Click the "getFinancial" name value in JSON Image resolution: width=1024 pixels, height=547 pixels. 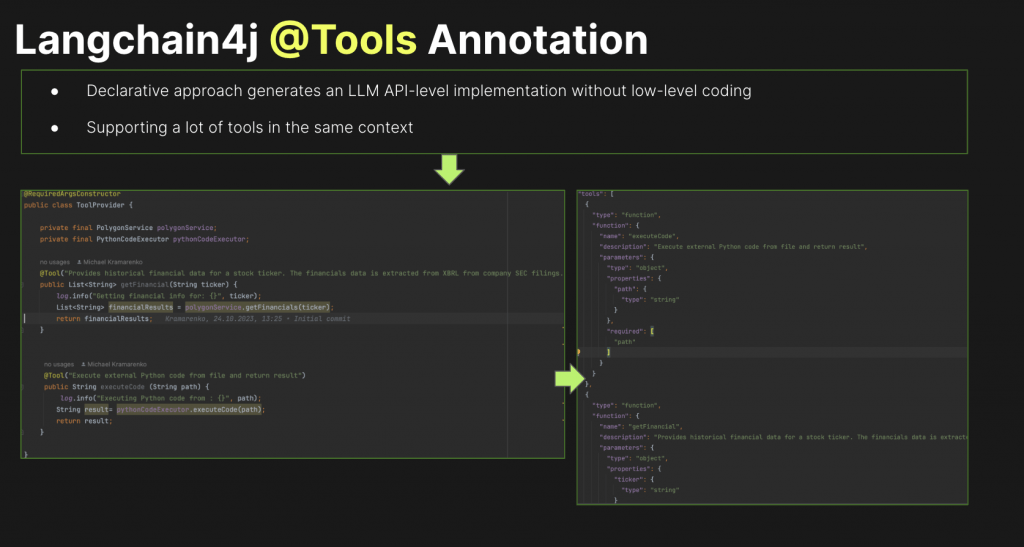coord(656,426)
